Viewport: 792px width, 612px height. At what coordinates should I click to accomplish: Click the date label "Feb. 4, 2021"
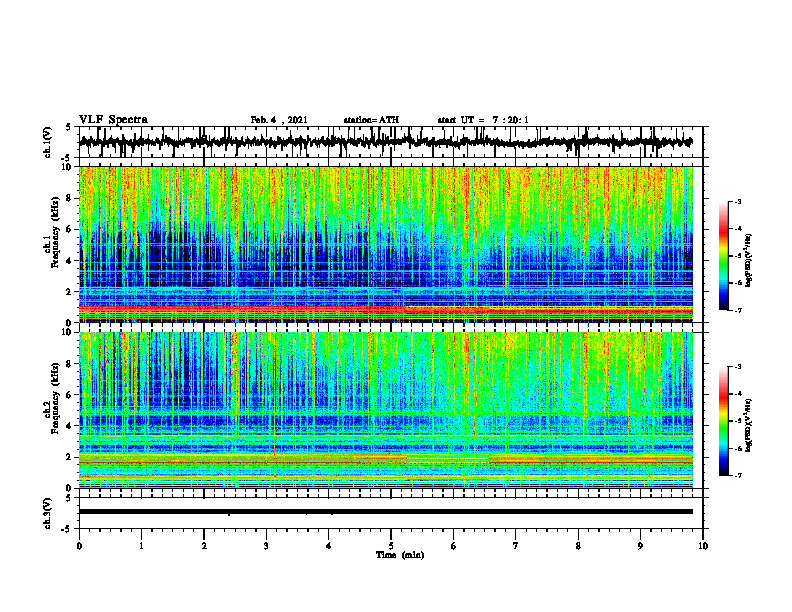point(279,120)
